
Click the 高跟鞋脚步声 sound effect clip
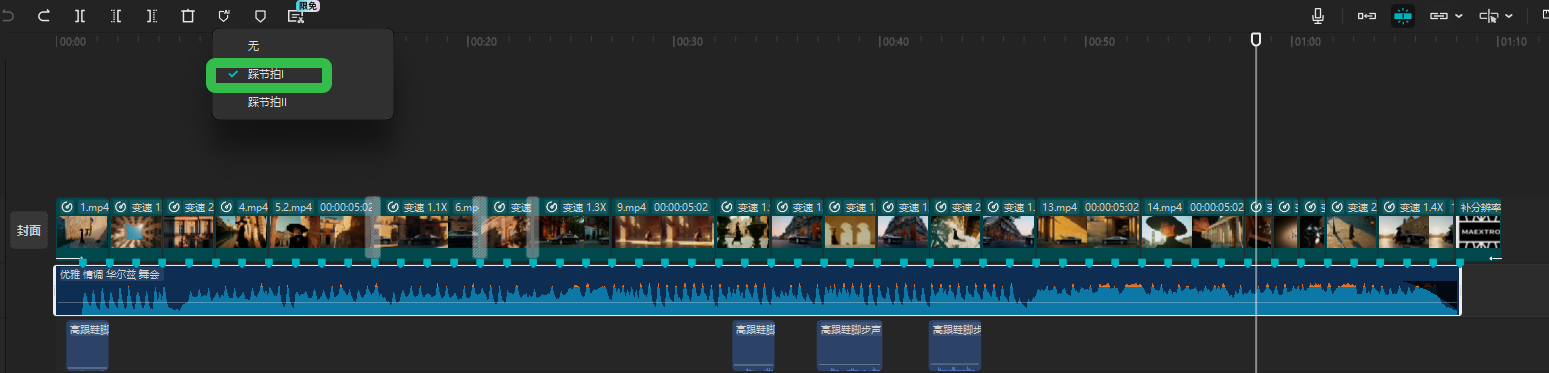pos(849,346)
